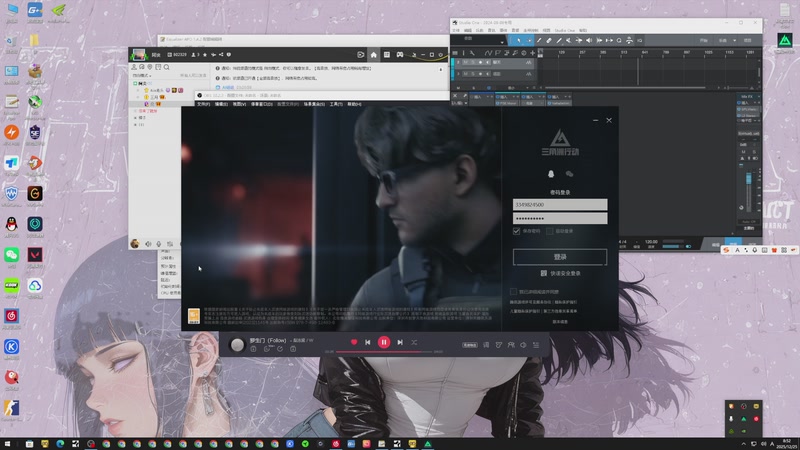The image size is (800, 450).
Task: Click the search icon in YY sidebar
Action: [166, 67]
